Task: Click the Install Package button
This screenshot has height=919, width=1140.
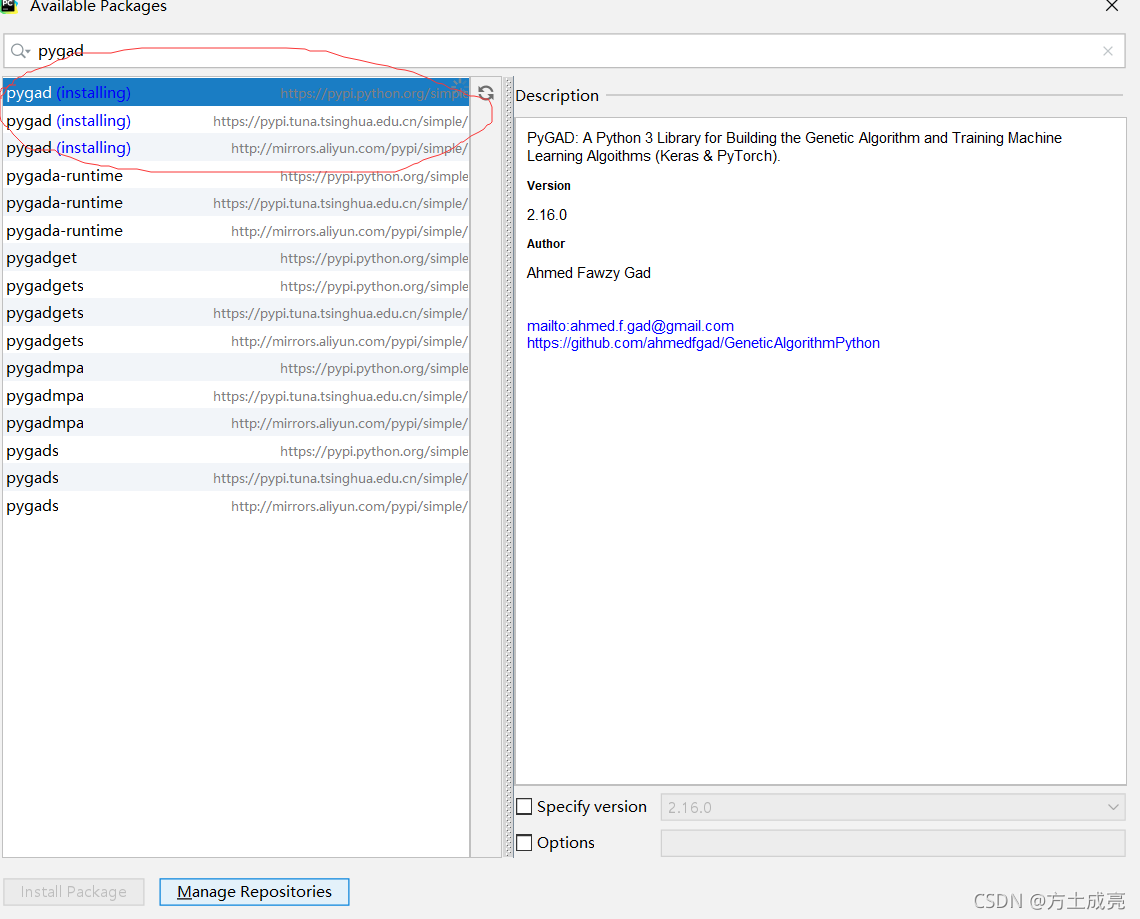Action: (74, 892)
